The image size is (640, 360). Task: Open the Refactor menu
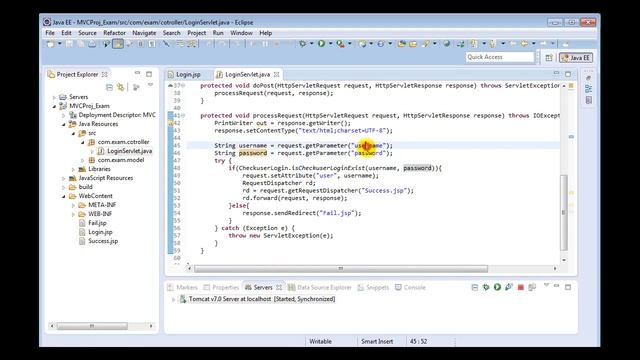pos(114,33)
